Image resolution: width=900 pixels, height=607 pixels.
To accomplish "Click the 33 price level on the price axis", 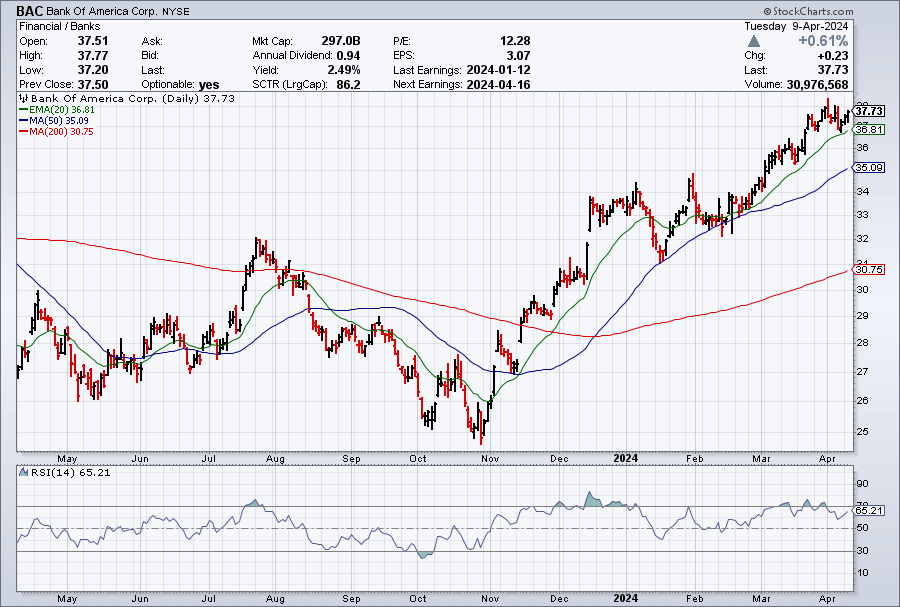I will click(862, 215).
